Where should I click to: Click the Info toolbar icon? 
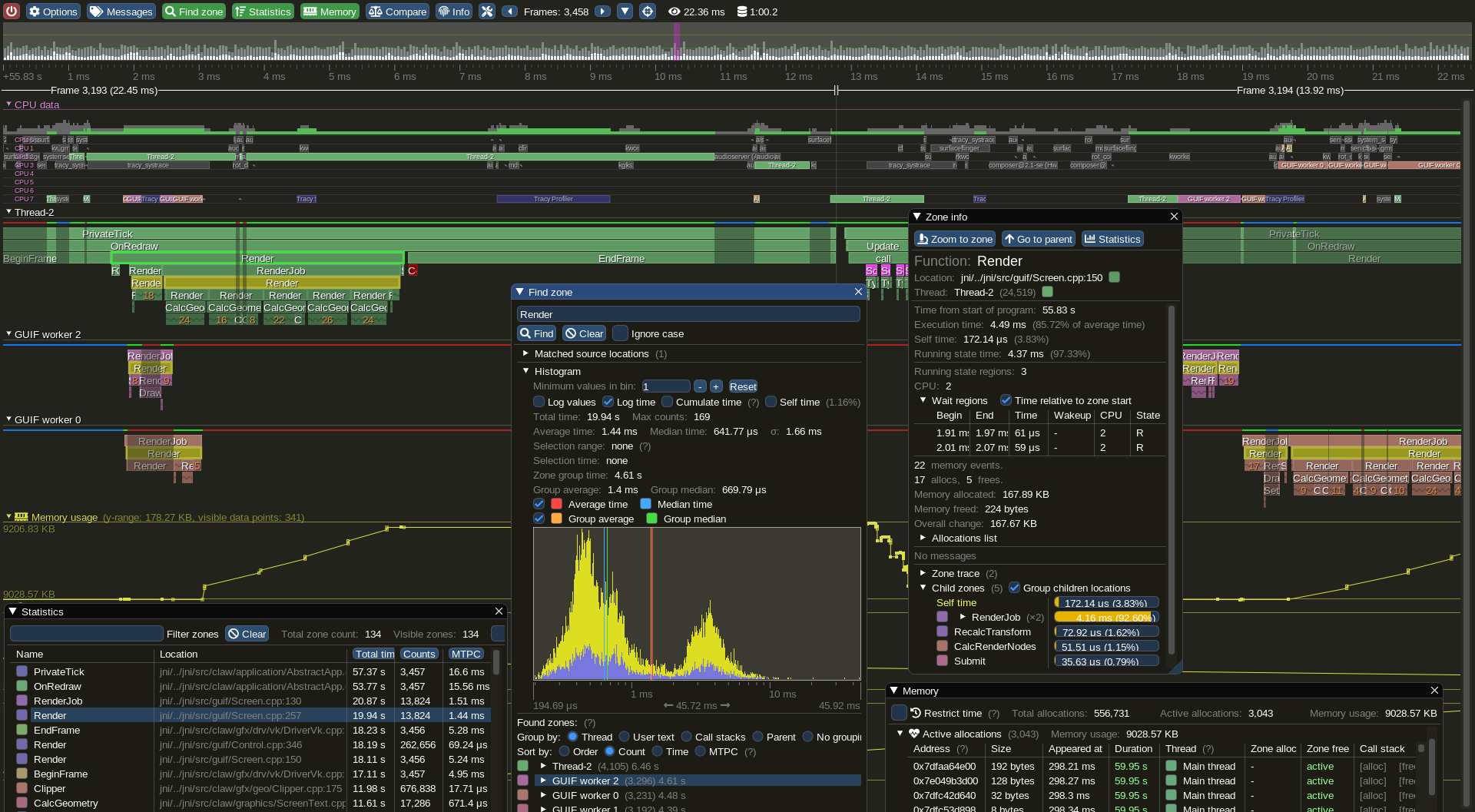(454, 11)
